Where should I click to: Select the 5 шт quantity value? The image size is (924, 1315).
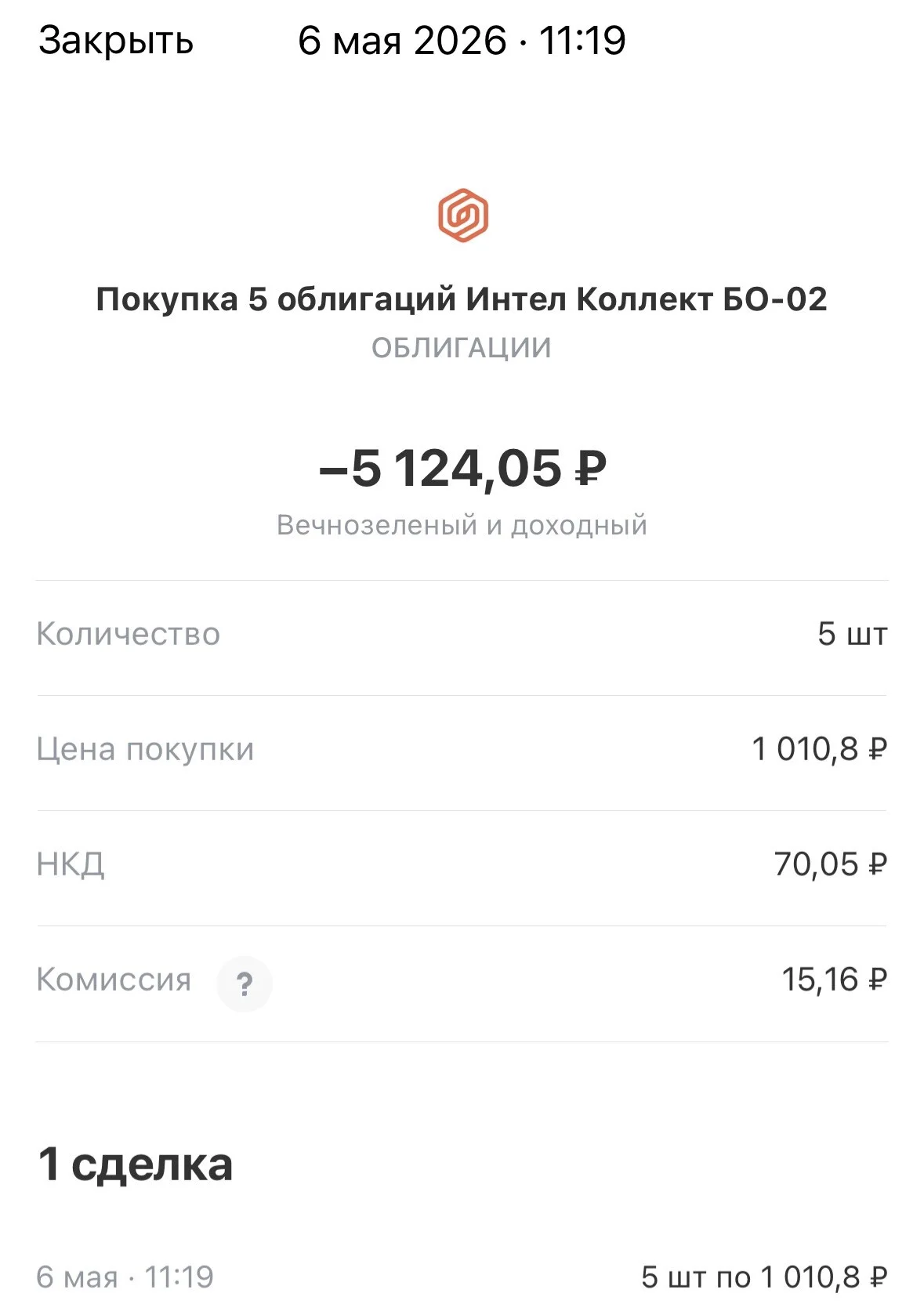click(852, 634)
